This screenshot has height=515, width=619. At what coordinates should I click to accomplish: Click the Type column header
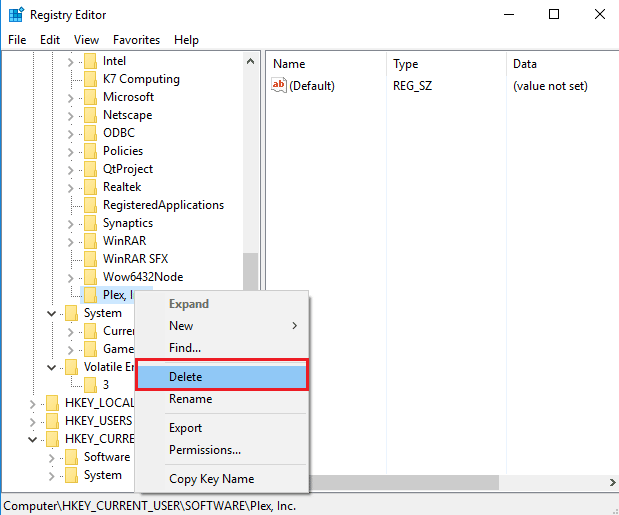coord(446,64)
